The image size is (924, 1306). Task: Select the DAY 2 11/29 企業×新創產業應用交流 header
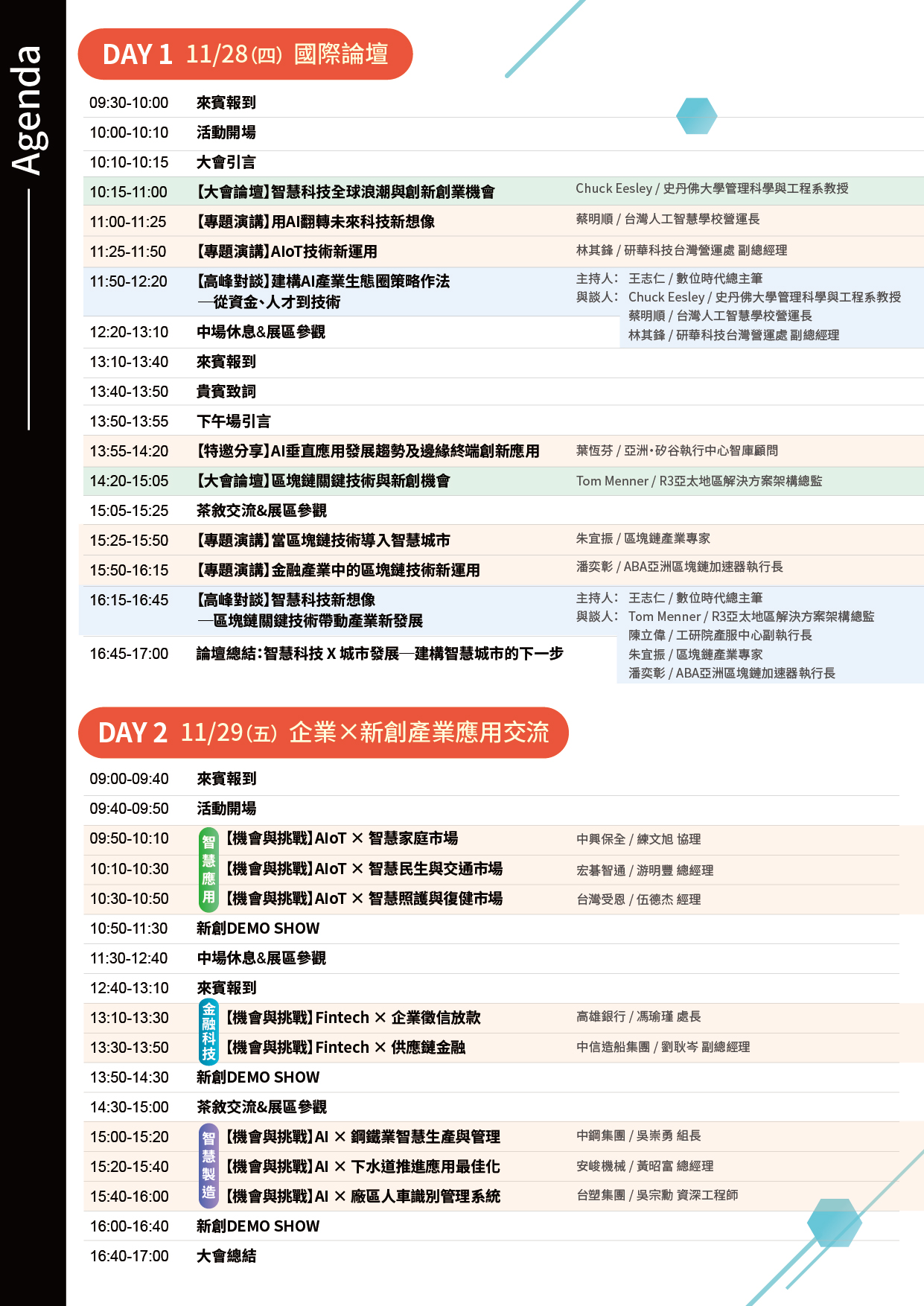tap(323, 733)
